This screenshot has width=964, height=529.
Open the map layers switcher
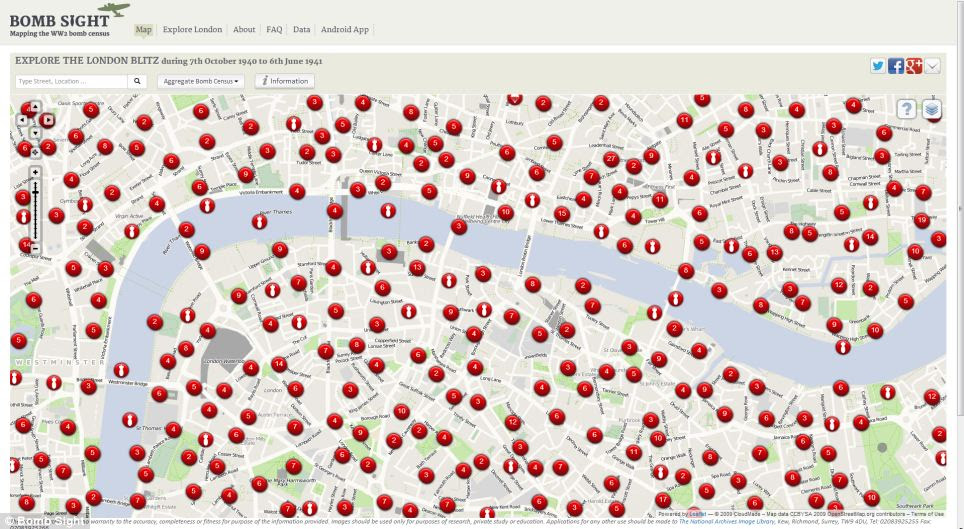[x=932, y=109]
